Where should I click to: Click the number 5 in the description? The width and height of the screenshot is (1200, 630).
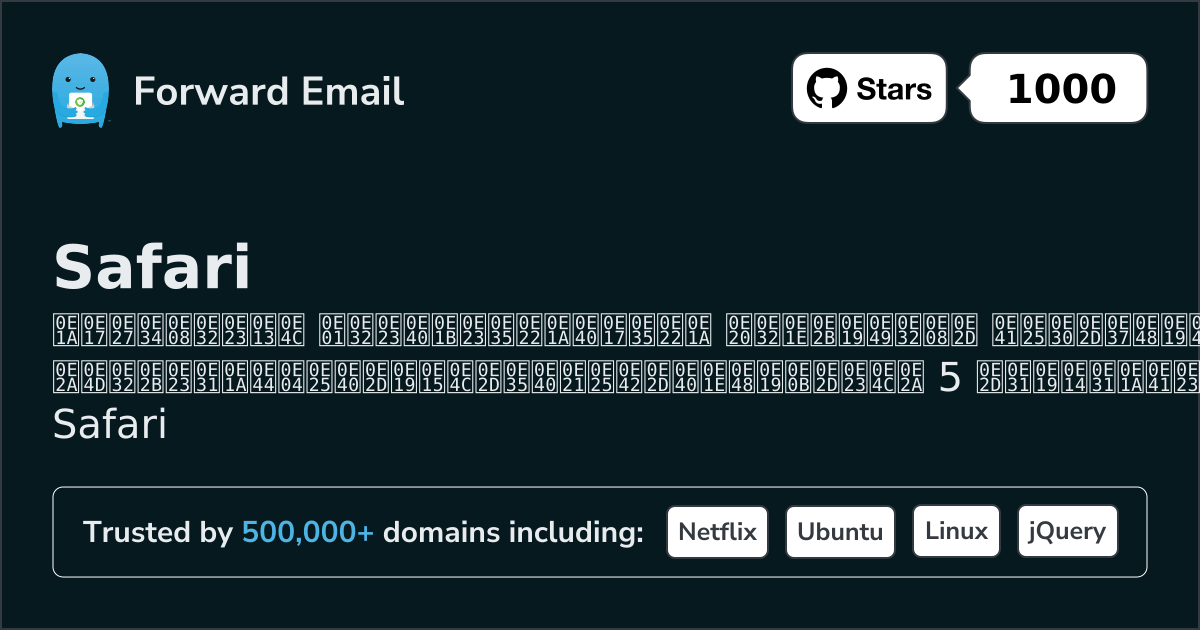pos(946,378)
